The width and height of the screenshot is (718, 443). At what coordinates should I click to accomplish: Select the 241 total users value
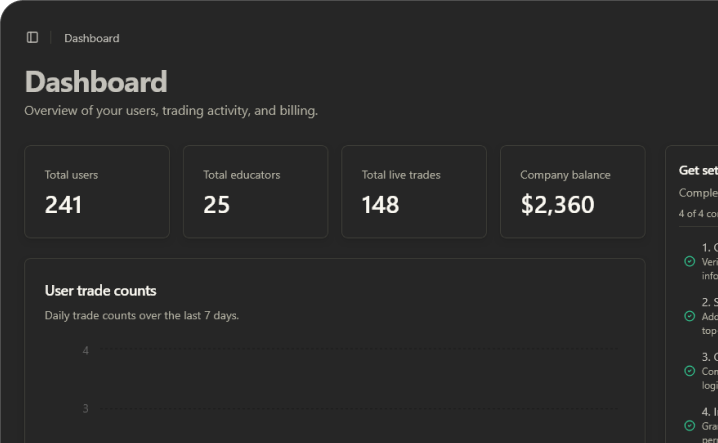[63, 204]
